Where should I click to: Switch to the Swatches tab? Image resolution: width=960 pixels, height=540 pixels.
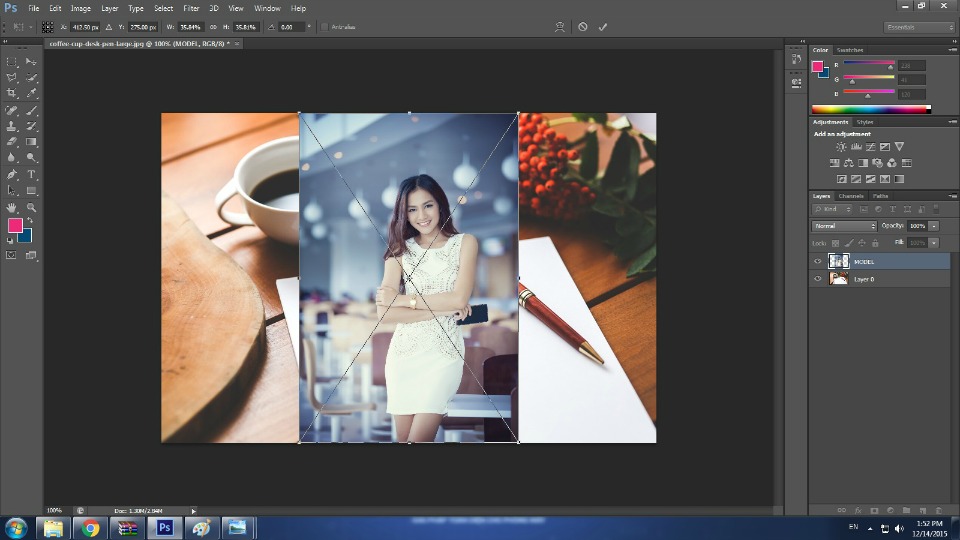pyautogui.click(x=850, y=50)
